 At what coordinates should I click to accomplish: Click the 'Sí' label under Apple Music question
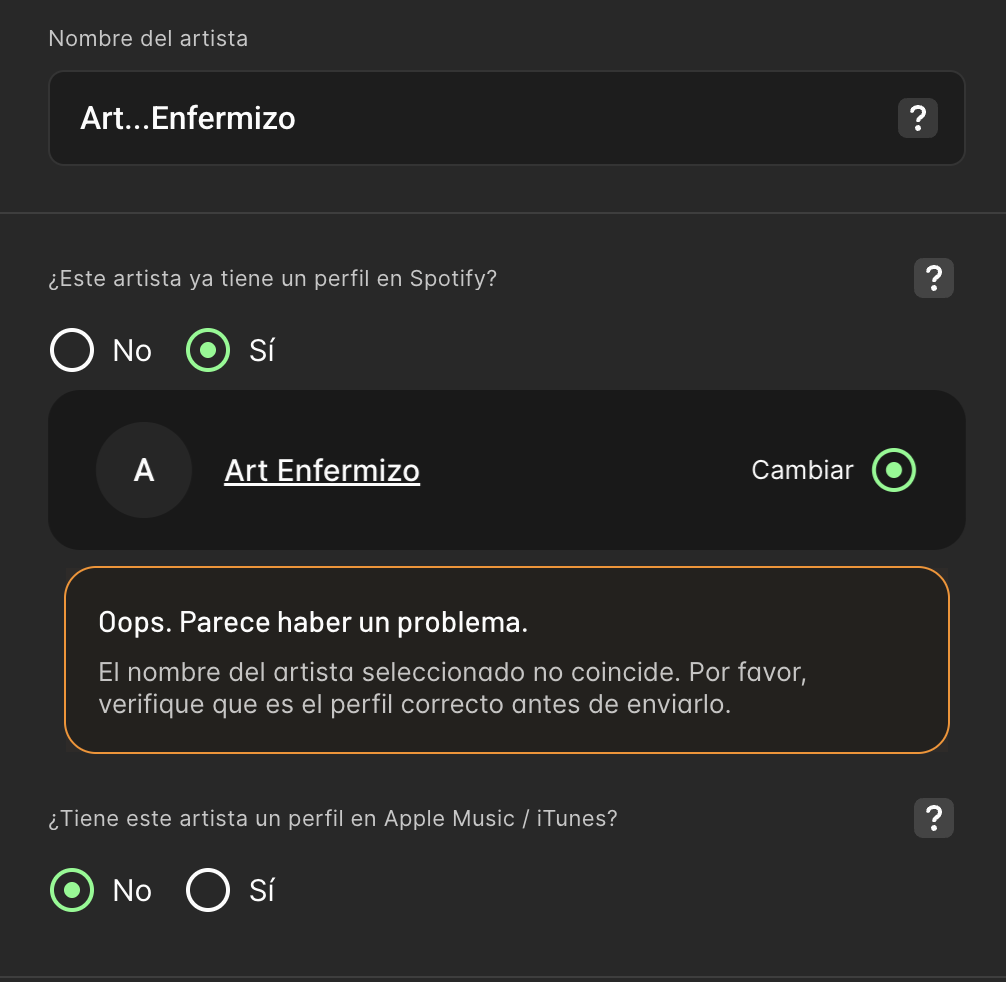pos(262,891)
